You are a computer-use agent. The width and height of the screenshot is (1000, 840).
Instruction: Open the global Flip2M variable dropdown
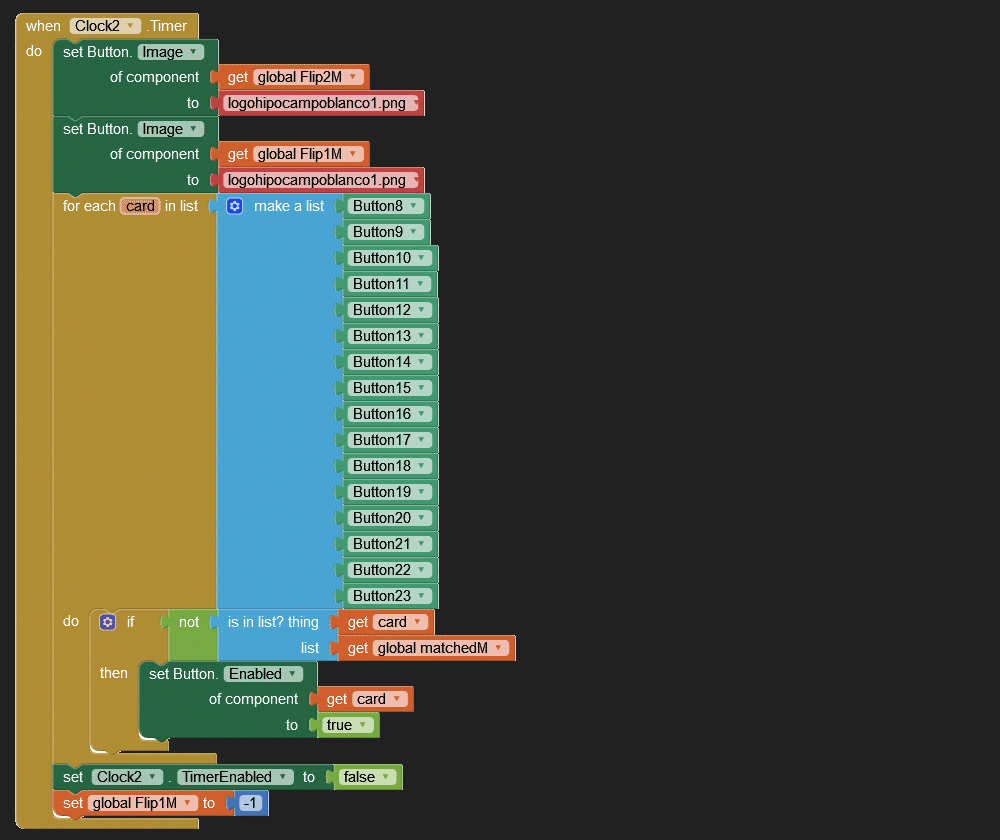pos(352,77)
